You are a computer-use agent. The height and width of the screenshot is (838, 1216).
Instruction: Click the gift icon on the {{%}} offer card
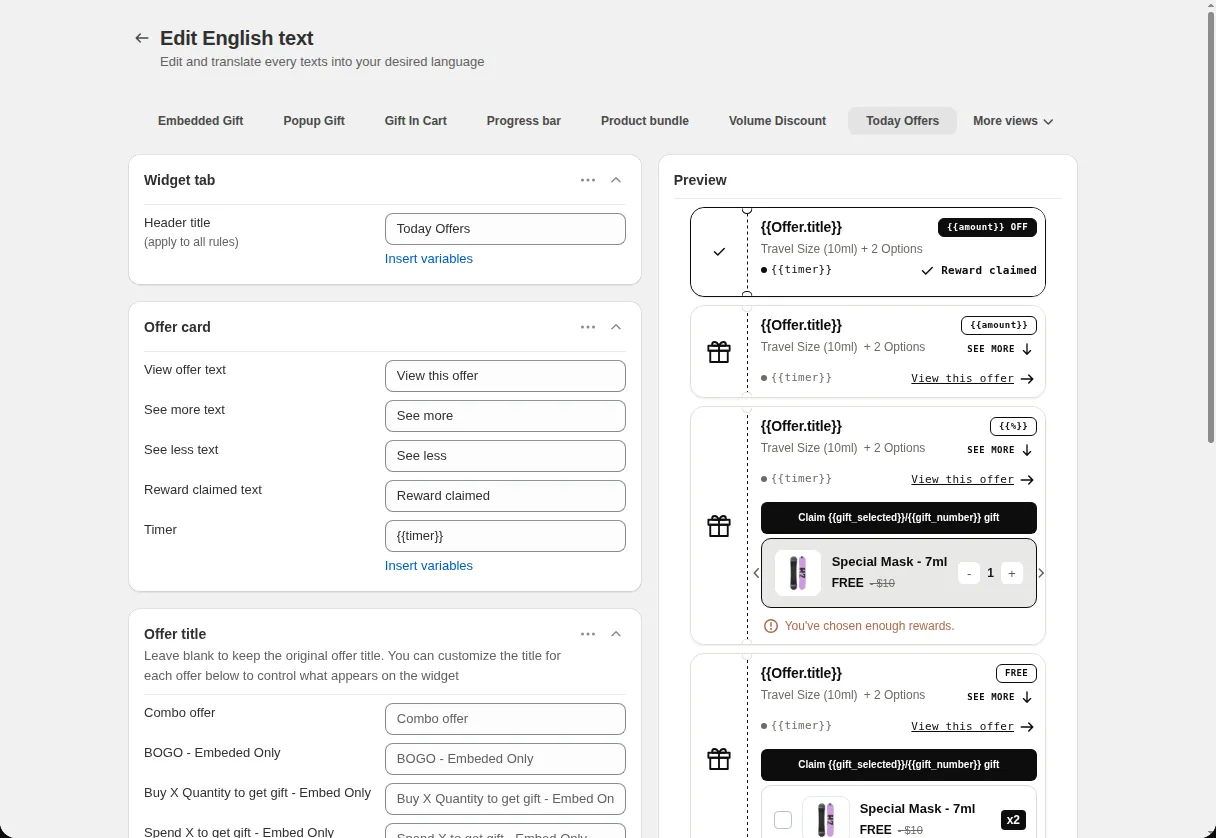tap(719, 525)
